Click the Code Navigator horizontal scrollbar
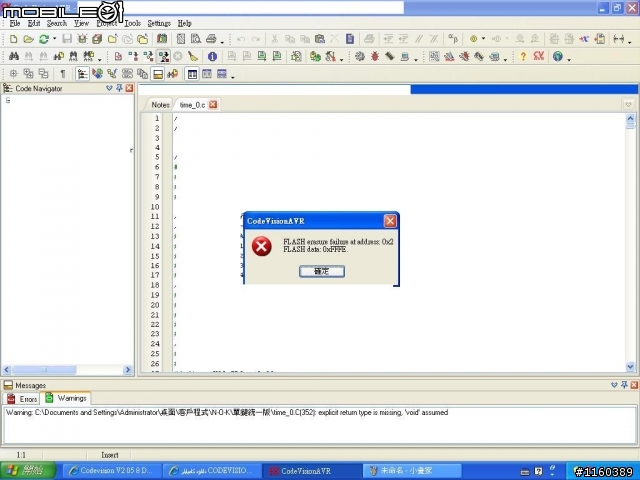The image size is (640, 480). tap(67, 370)
